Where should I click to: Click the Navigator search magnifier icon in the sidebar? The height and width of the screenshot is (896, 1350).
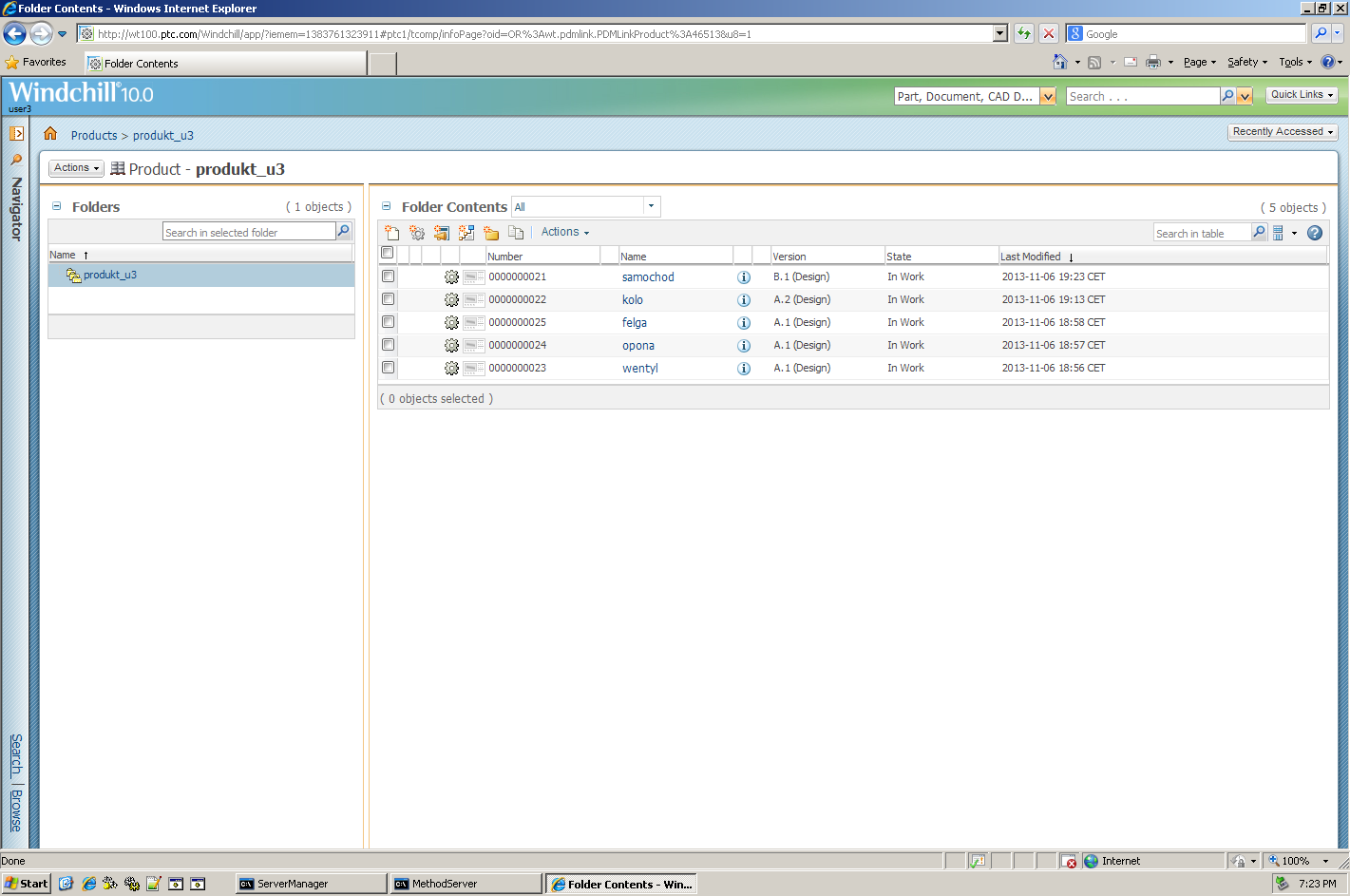16,160
